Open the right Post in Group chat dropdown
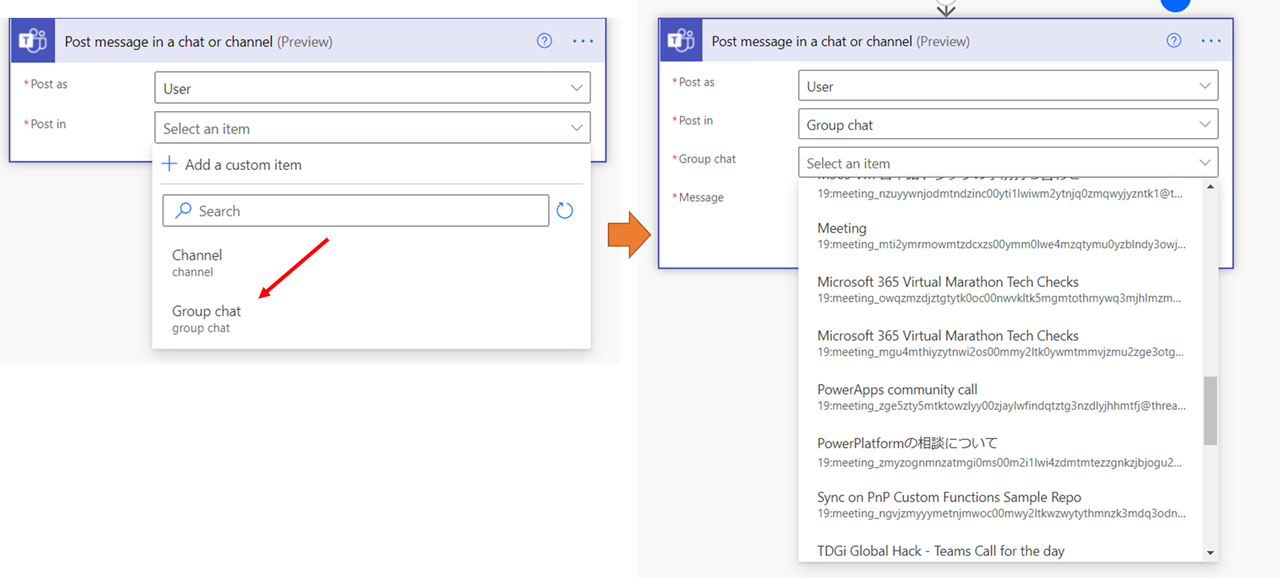The width and height of the screenshot is (1280, 578). pos(1008,125)
